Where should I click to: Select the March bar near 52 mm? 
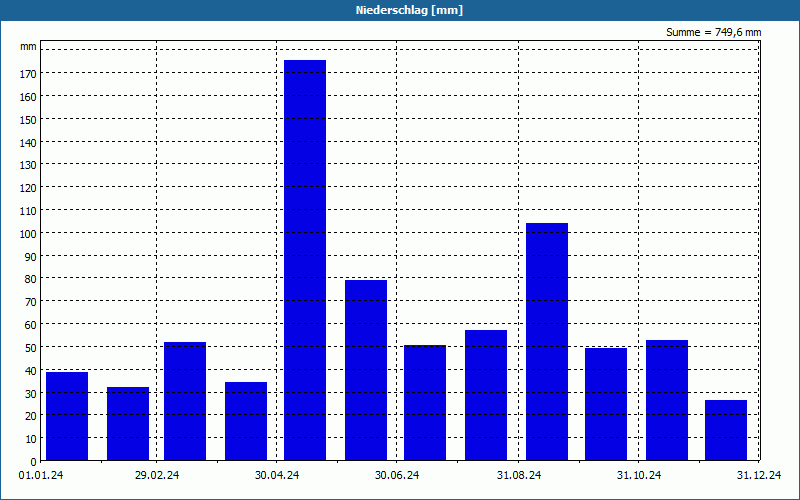pos(185,401)
